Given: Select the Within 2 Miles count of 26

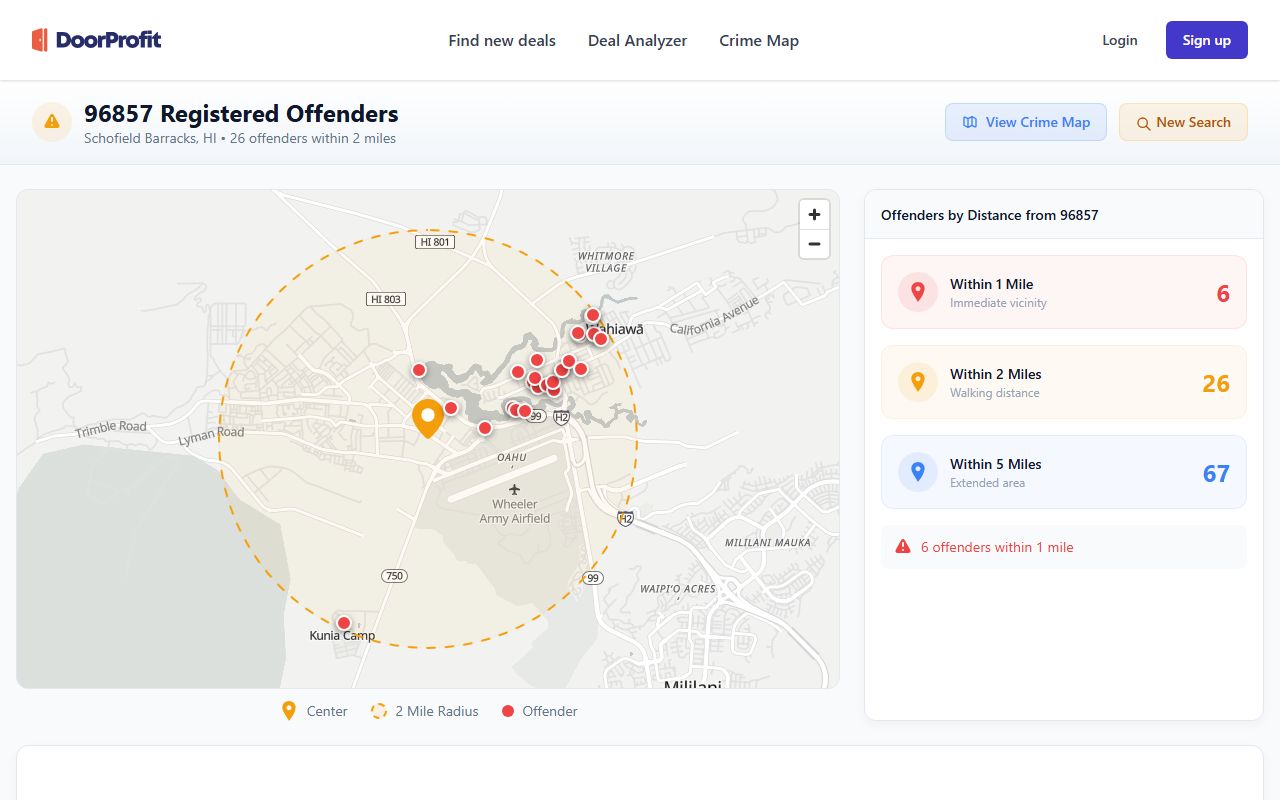Looking at the screenshot, I should click(1215, 383).
